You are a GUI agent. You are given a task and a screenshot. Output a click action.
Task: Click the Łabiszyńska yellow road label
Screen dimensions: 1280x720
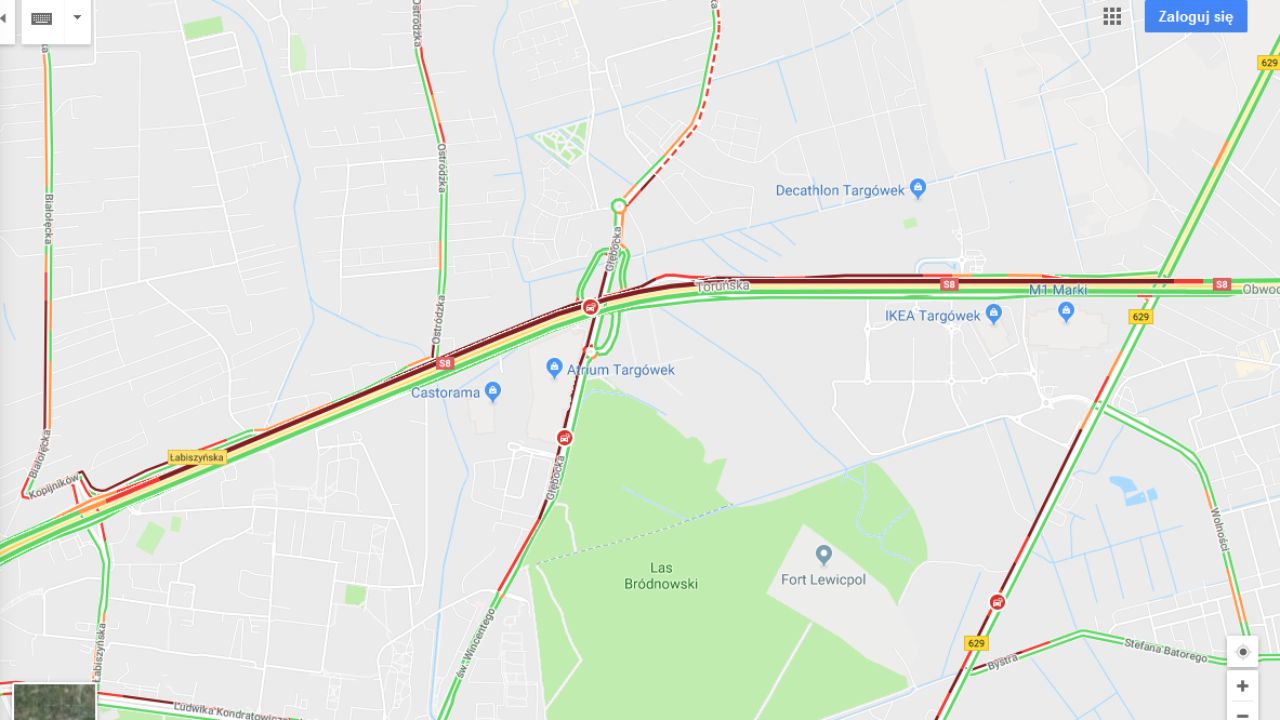[198, 457]
